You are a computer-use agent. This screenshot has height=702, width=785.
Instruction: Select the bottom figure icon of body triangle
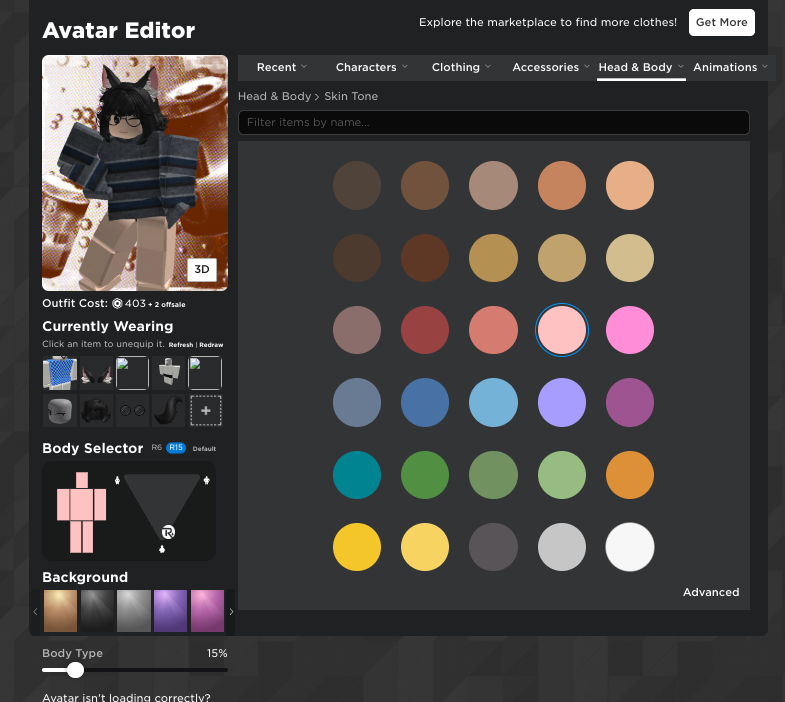162,549
